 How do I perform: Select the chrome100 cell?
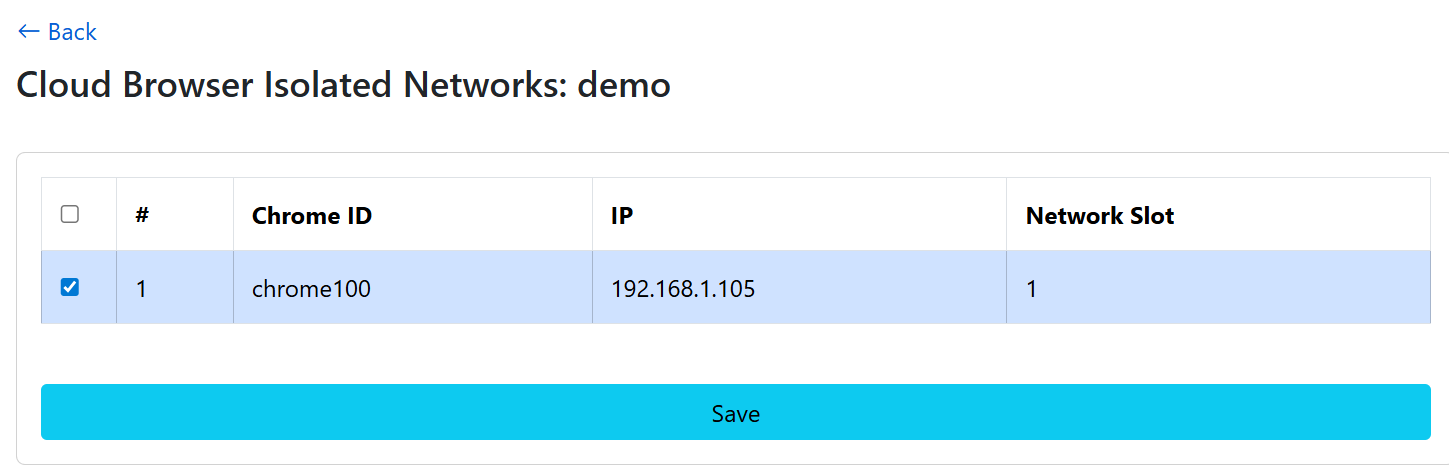pos(413,288)
